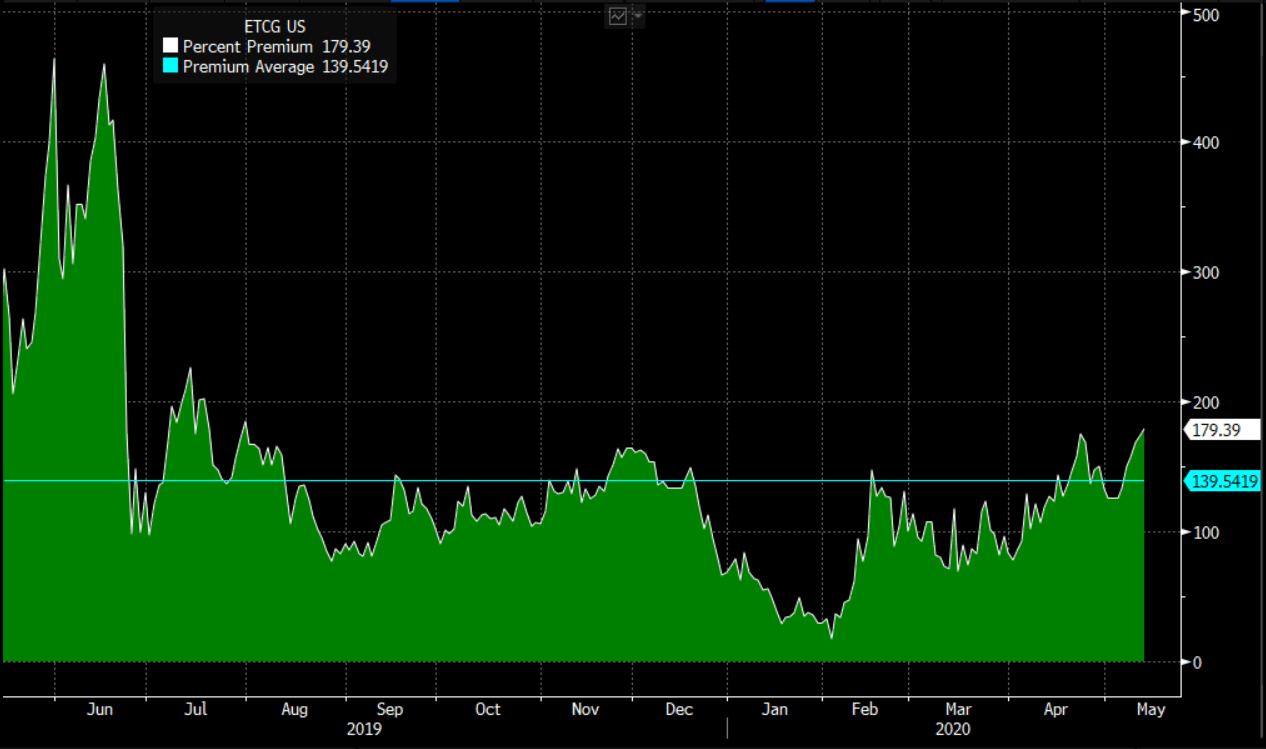1266x749 pixels.
Task: Click the 0 label on y-axis
Action: [x=1197, y=662]
